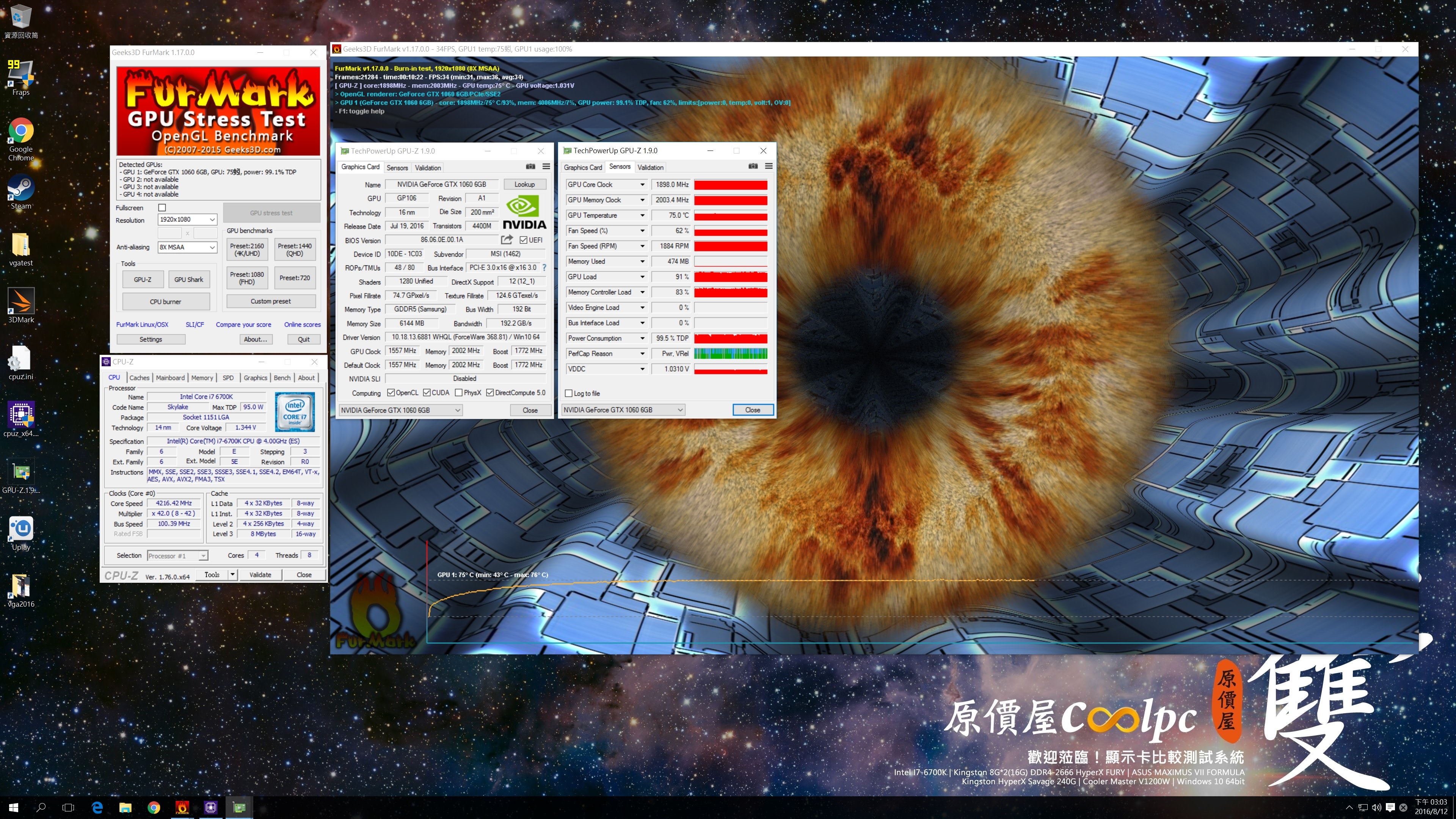Viewport: 1456px width, 819px height.
Task: Open the Google Chrome desktop icon
Action: pos(21,140)
